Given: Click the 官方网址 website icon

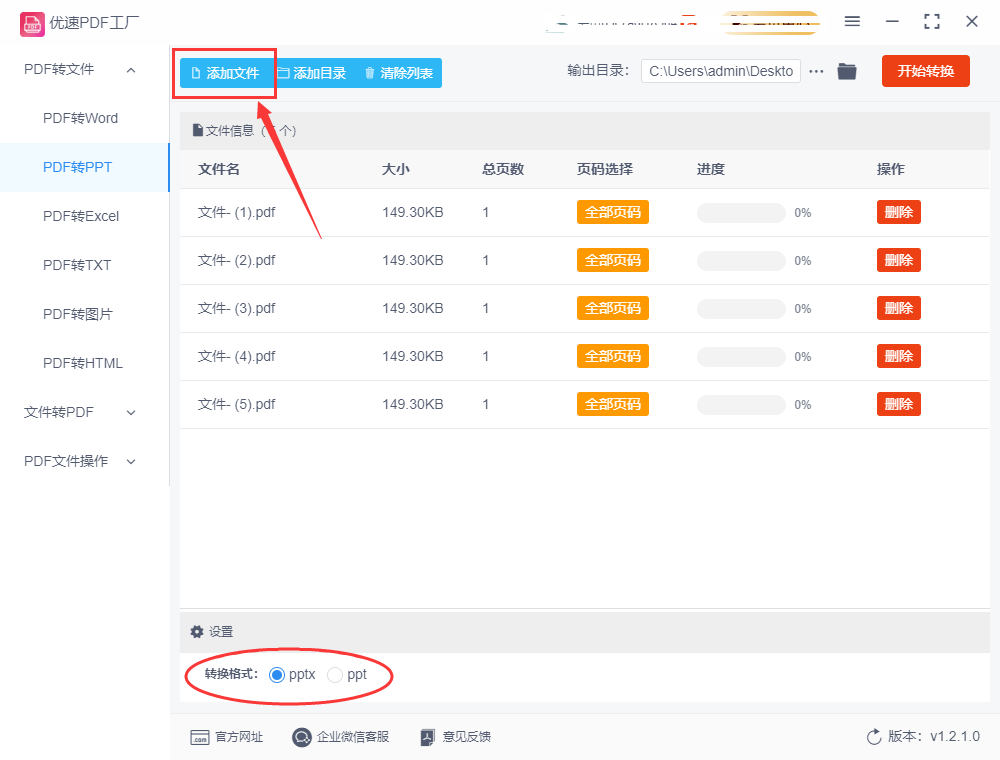Looking at the screenshot, I should click(200, 737).
